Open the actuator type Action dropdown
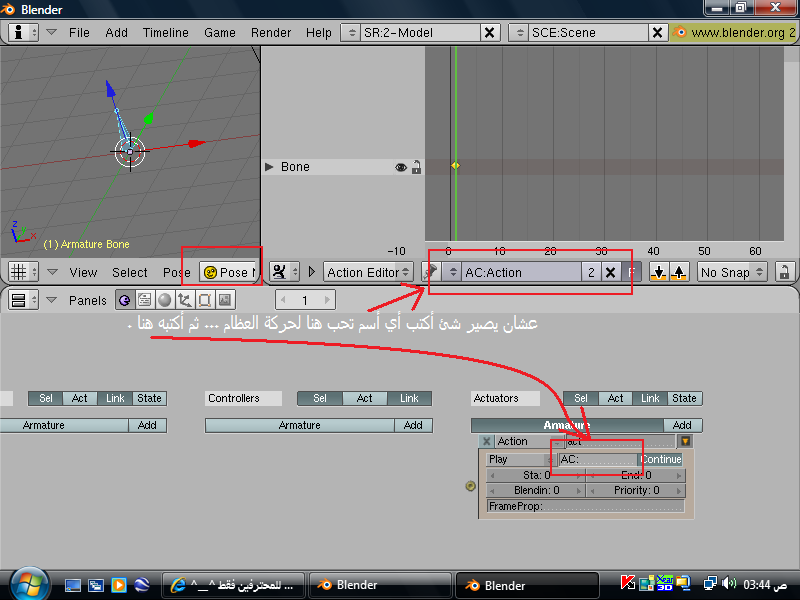The height and width of the screenshot is (600, 800). pos(529,441)
